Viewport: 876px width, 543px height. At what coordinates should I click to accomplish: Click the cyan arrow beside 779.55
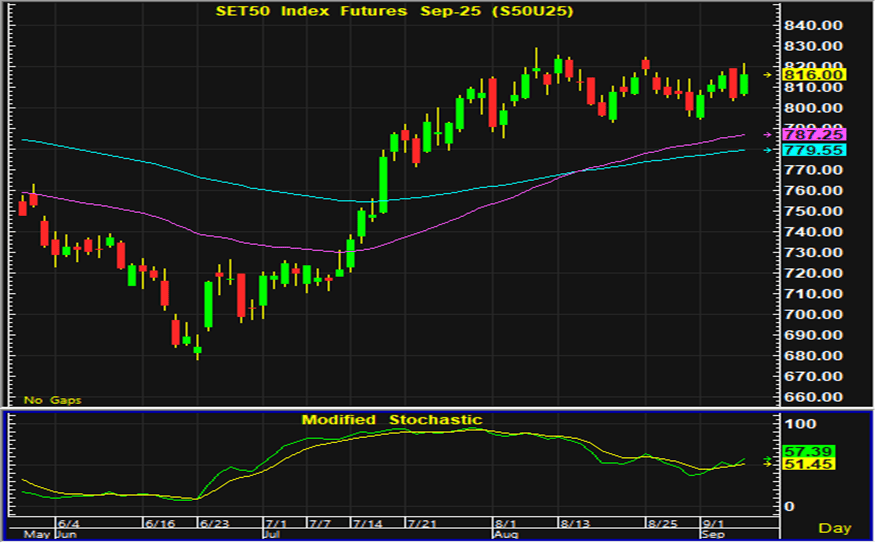coord(768,150)
